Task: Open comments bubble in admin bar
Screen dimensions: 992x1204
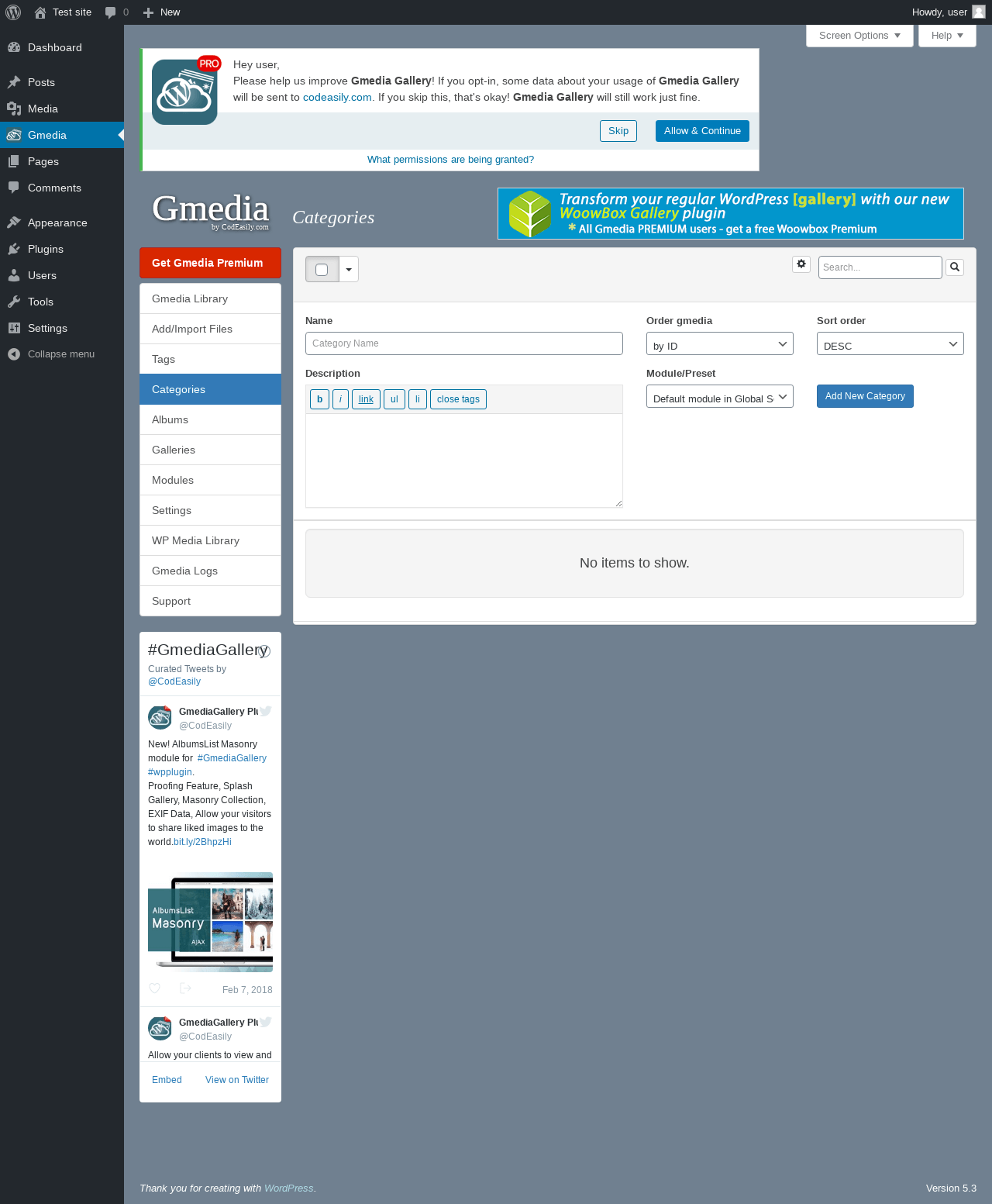Action: click(x=116, y=12)
